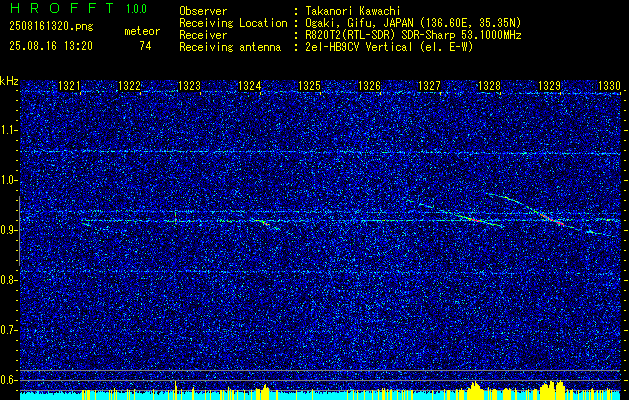Click the meteor count value 74
This screenshot has width=629, height=400.
click(x=145, y=46)
